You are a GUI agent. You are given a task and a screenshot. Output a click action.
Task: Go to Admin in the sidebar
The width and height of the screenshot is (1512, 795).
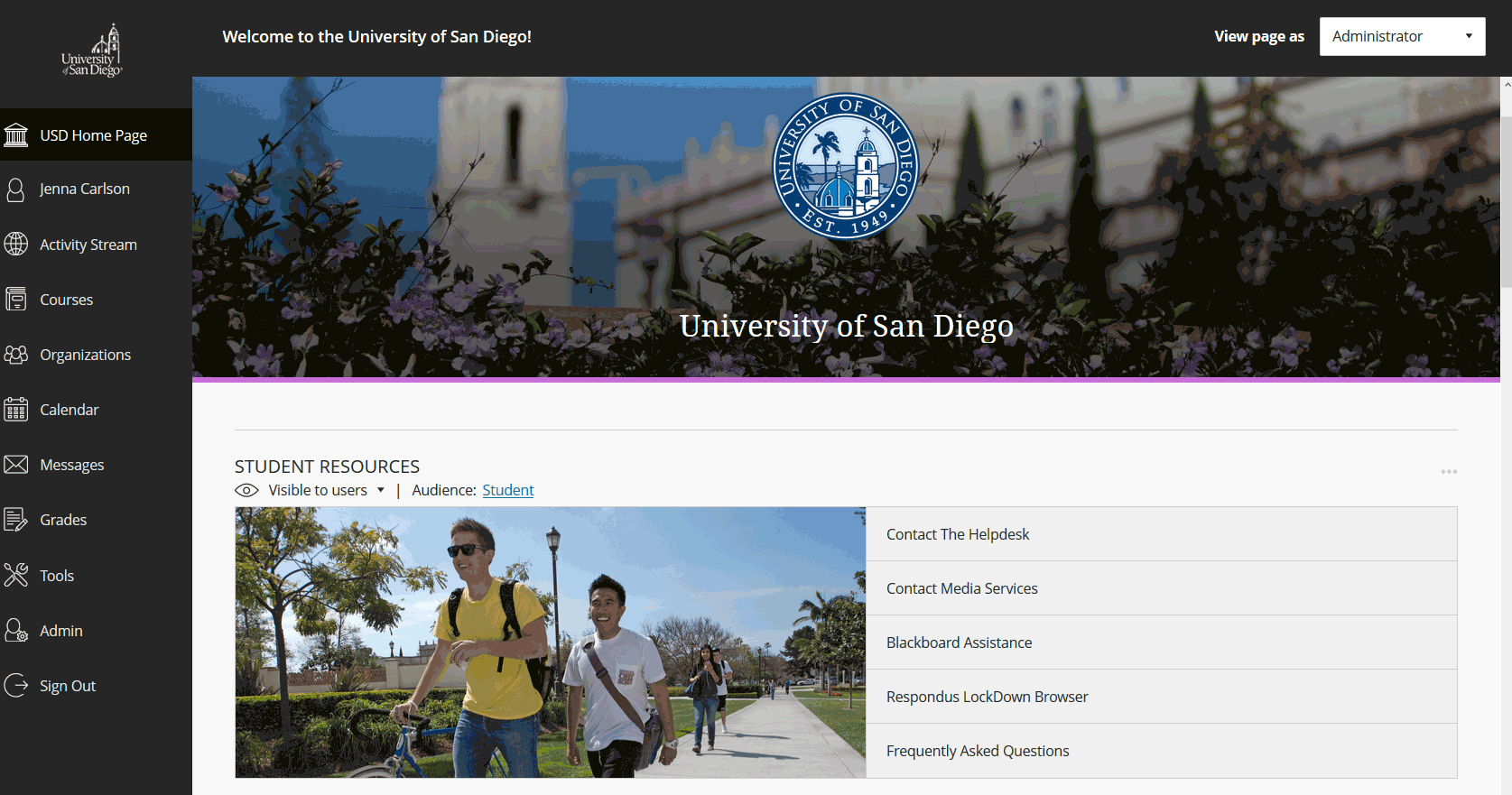tap(96, 630)
